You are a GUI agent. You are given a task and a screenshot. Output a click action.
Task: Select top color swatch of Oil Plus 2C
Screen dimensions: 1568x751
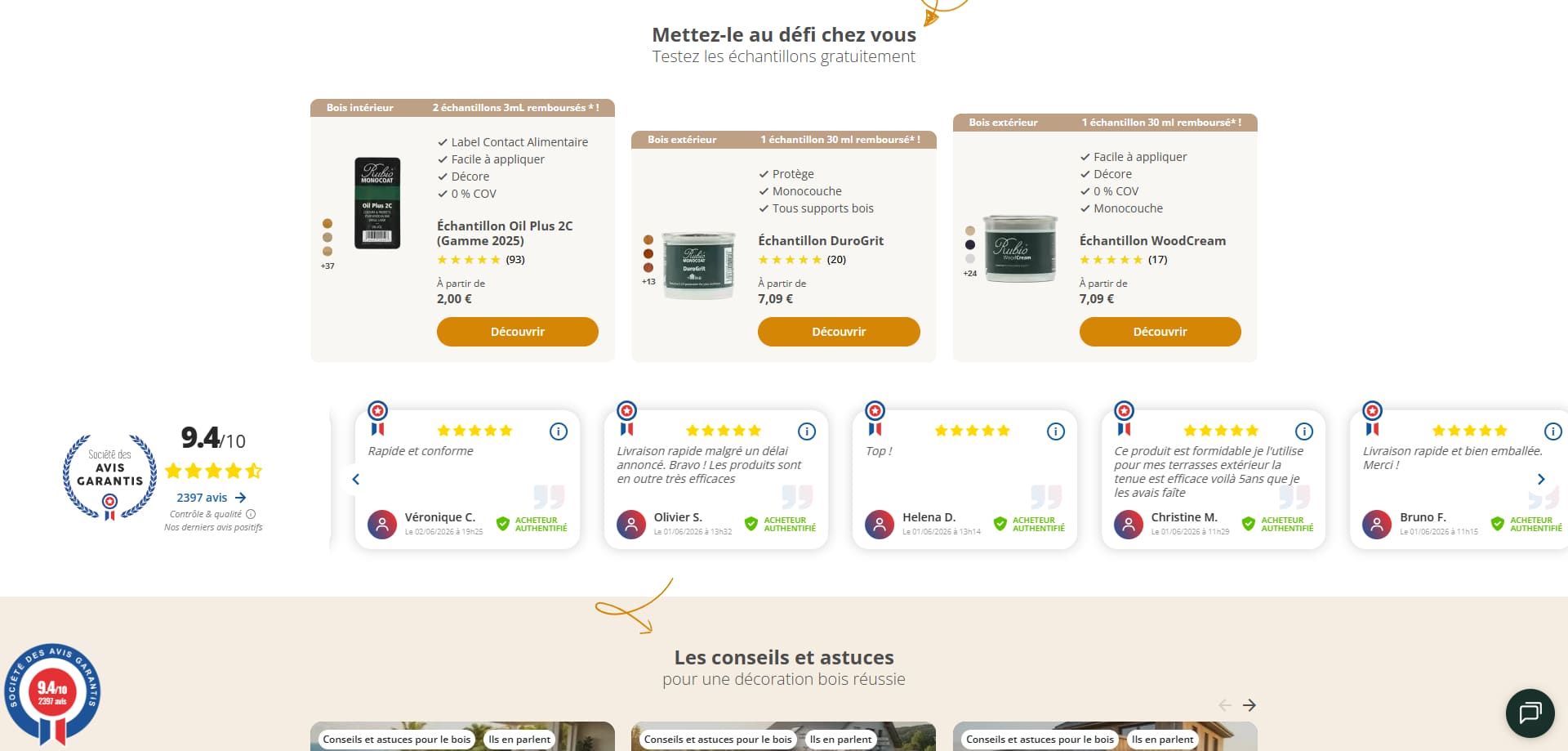tap(327, 223)
